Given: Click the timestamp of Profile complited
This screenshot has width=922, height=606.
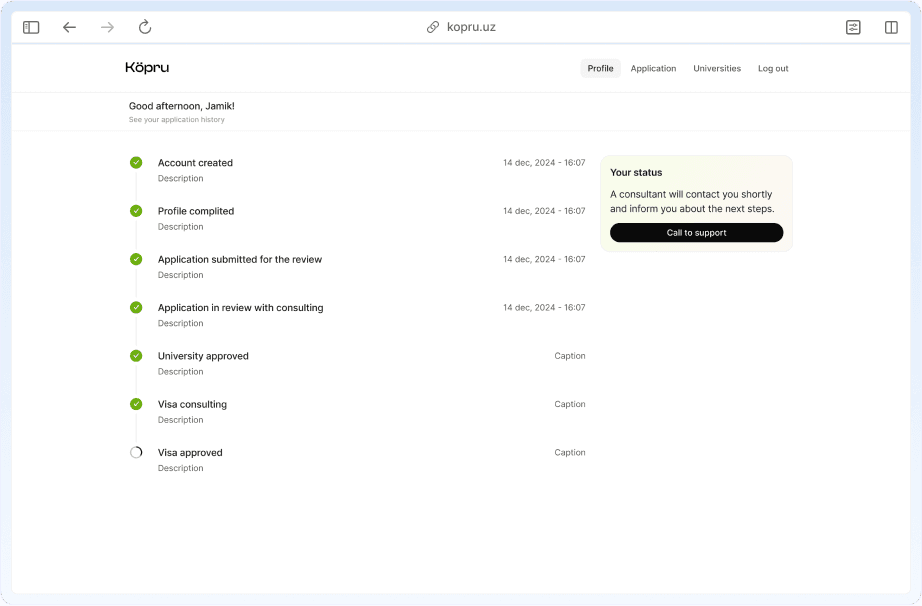Looking at the screenshot, I should point(544,211).
